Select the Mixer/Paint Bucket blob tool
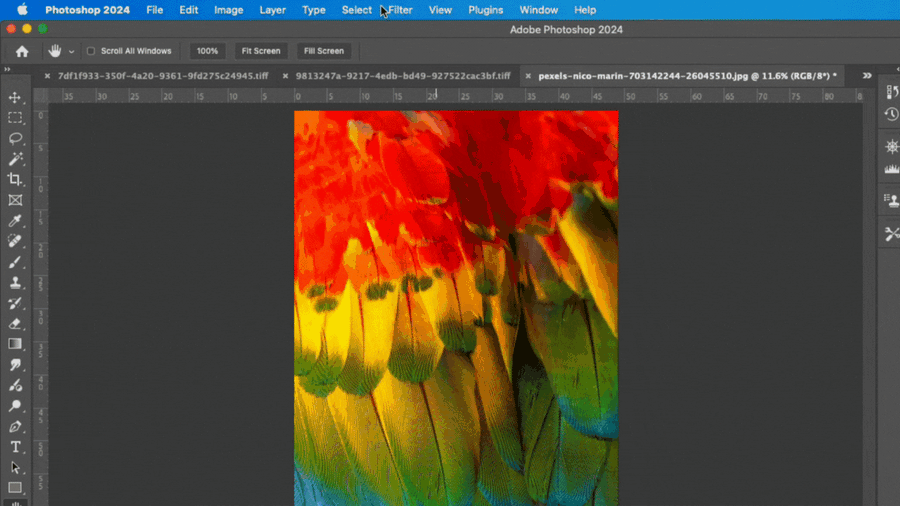Screen dimensions: 900x506 point(15,386)
